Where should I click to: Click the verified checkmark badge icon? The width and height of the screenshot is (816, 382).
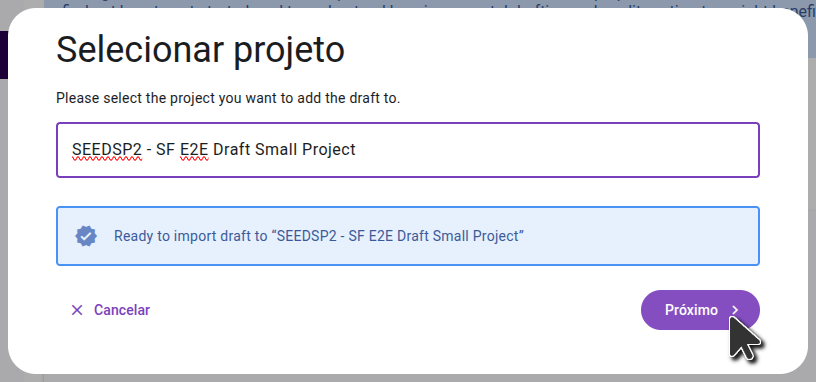point(86,236)
